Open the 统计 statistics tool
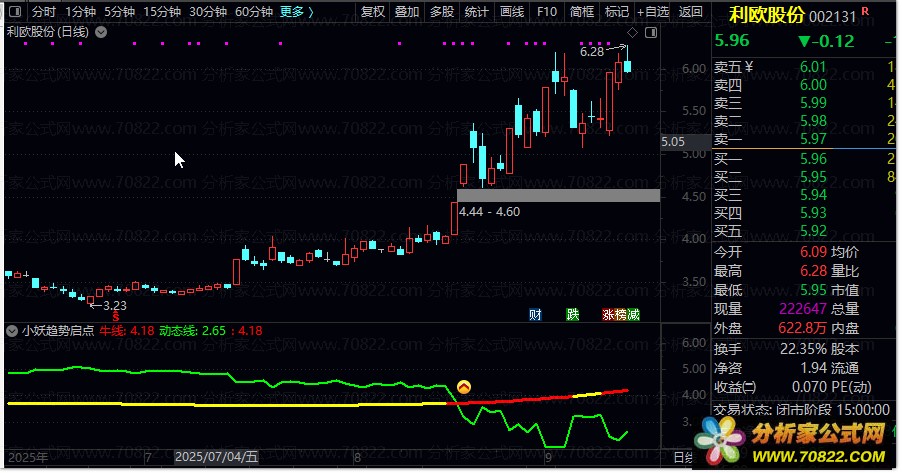 pos(476,12)
